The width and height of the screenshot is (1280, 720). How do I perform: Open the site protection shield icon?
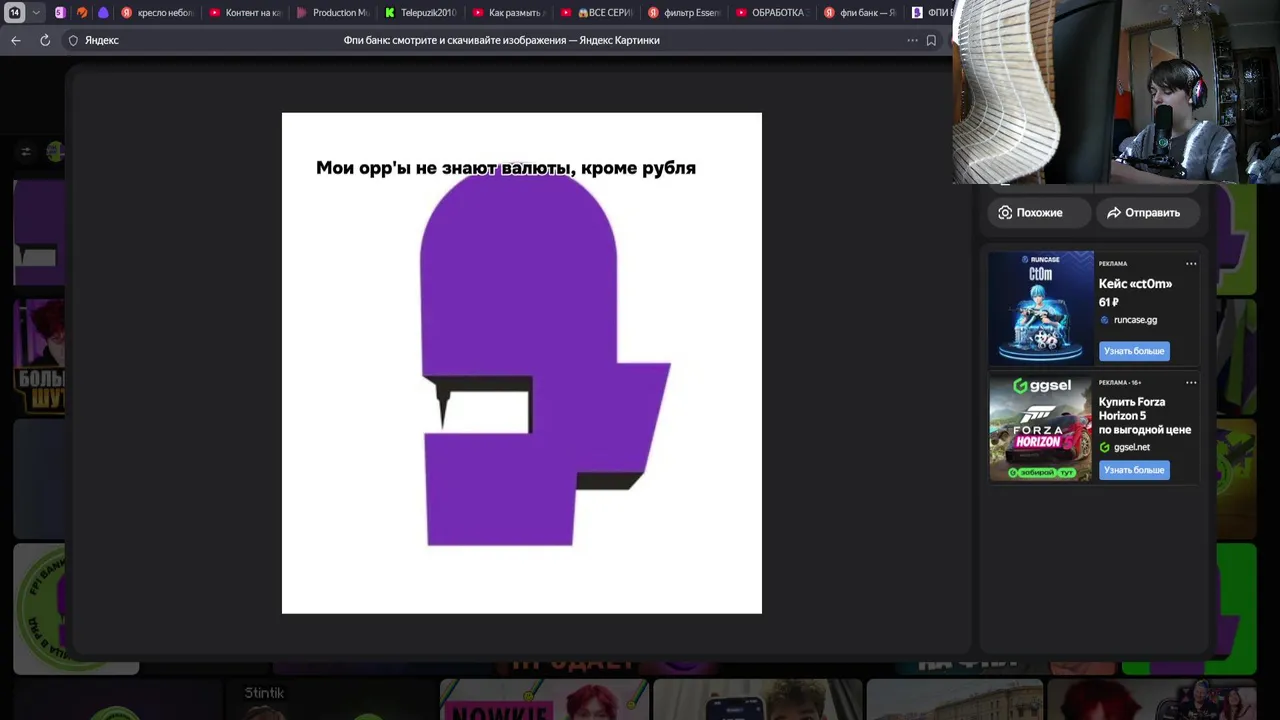point(73,40)
